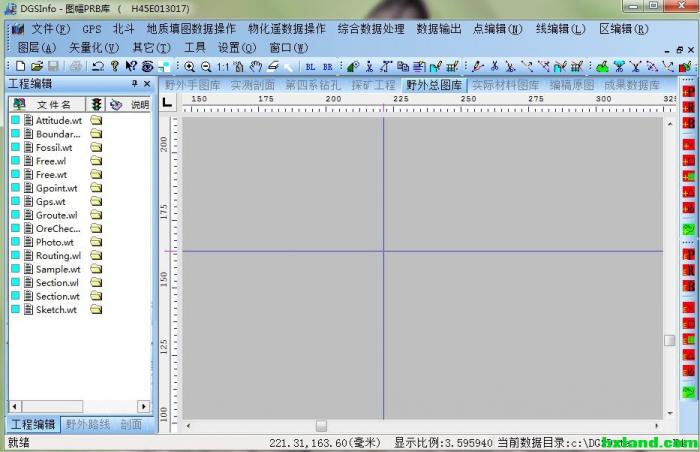
Task: Switch to the 实际材料图库 tab
Action: point(505,85)
